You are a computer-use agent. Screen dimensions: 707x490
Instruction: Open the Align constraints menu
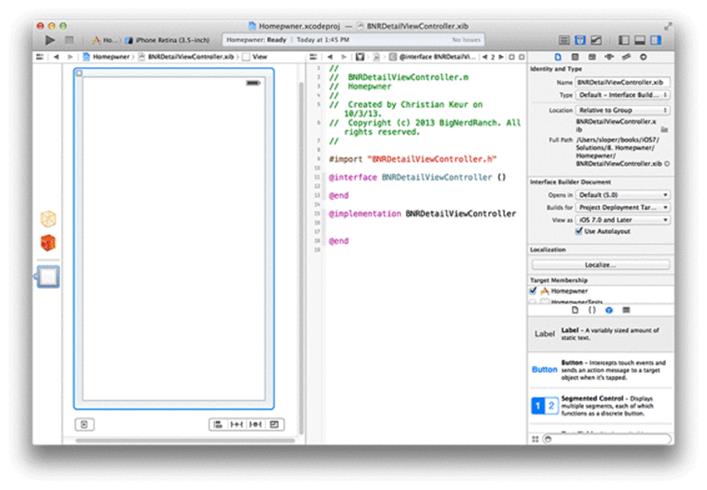click(x=218, y=424)
